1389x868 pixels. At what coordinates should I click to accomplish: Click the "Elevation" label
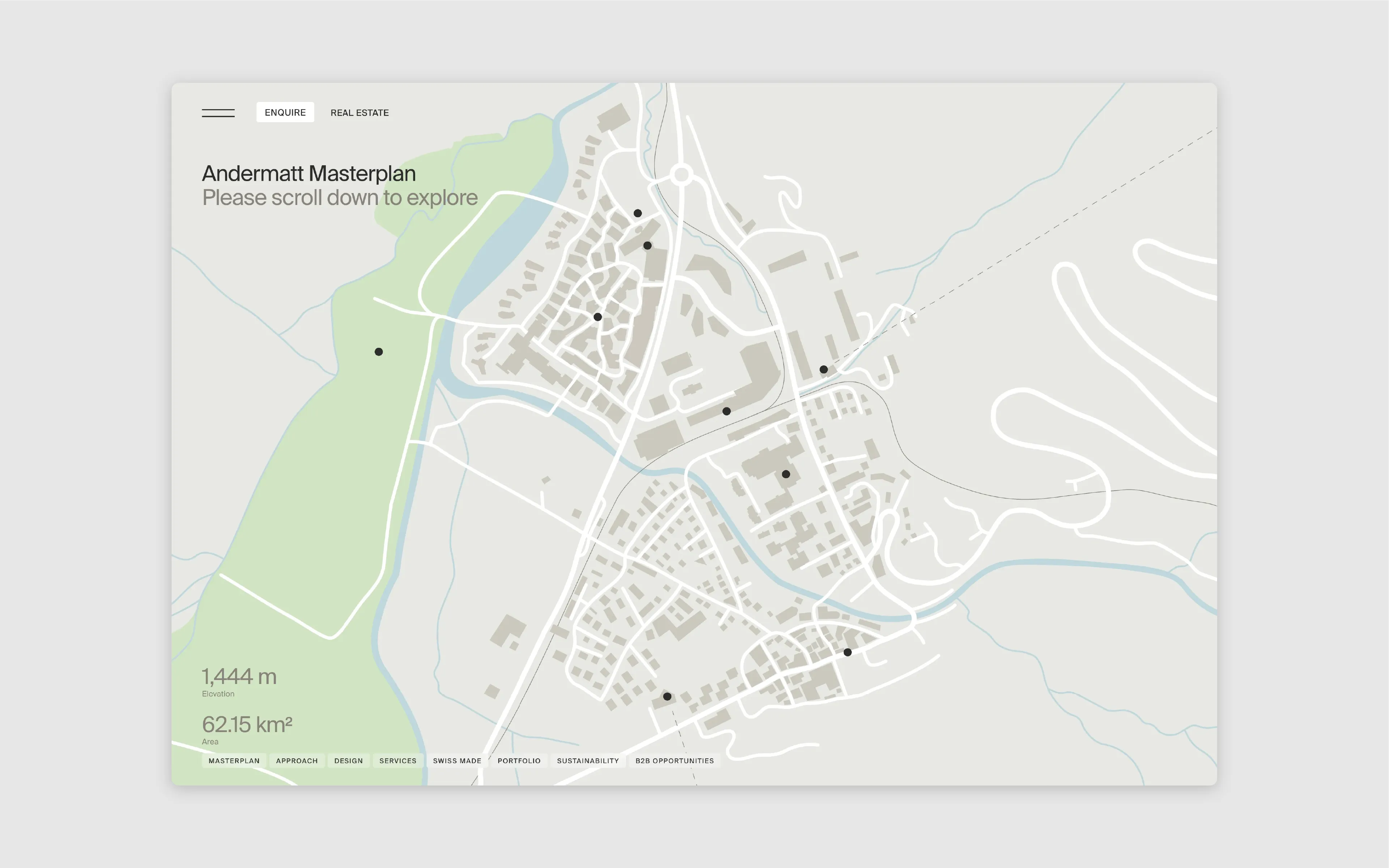point(218,694)
